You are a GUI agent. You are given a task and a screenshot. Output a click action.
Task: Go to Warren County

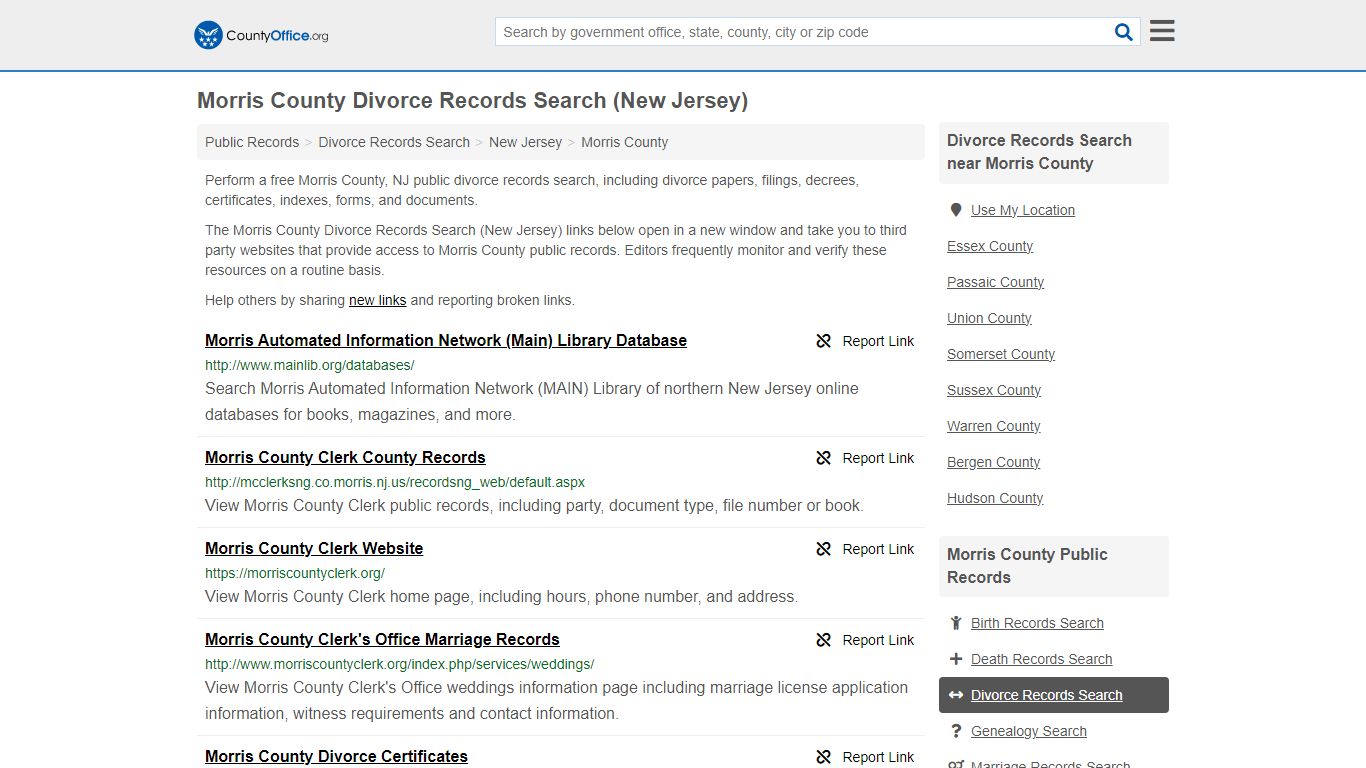(x=994, y=426)
